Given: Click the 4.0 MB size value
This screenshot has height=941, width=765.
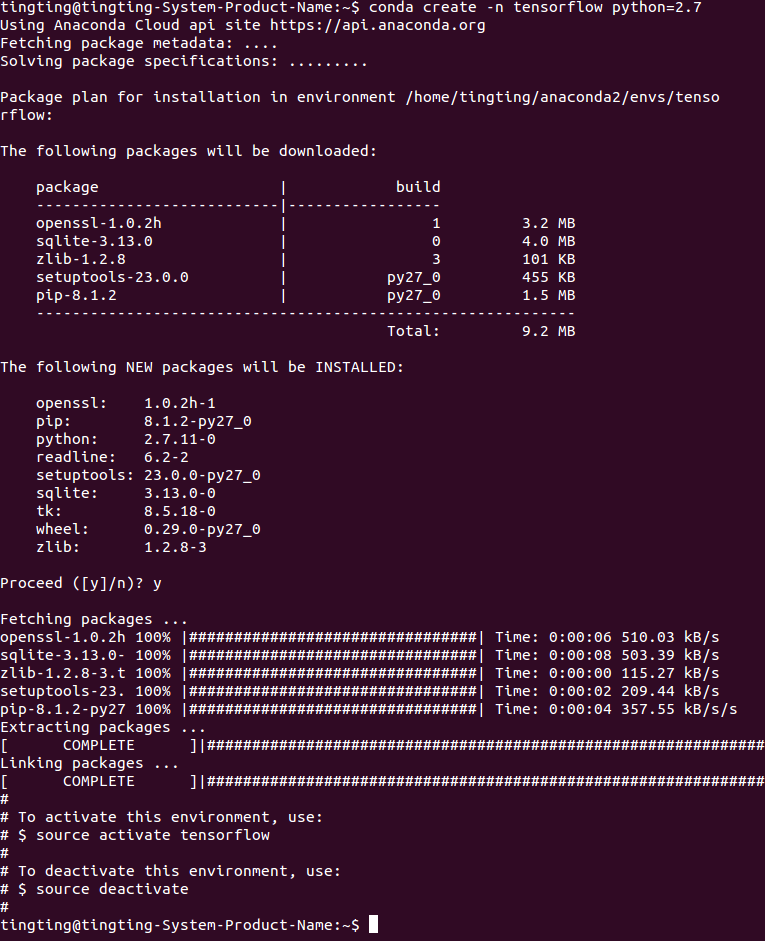Looking at the screenshot, I should click(x=548, y=242).
